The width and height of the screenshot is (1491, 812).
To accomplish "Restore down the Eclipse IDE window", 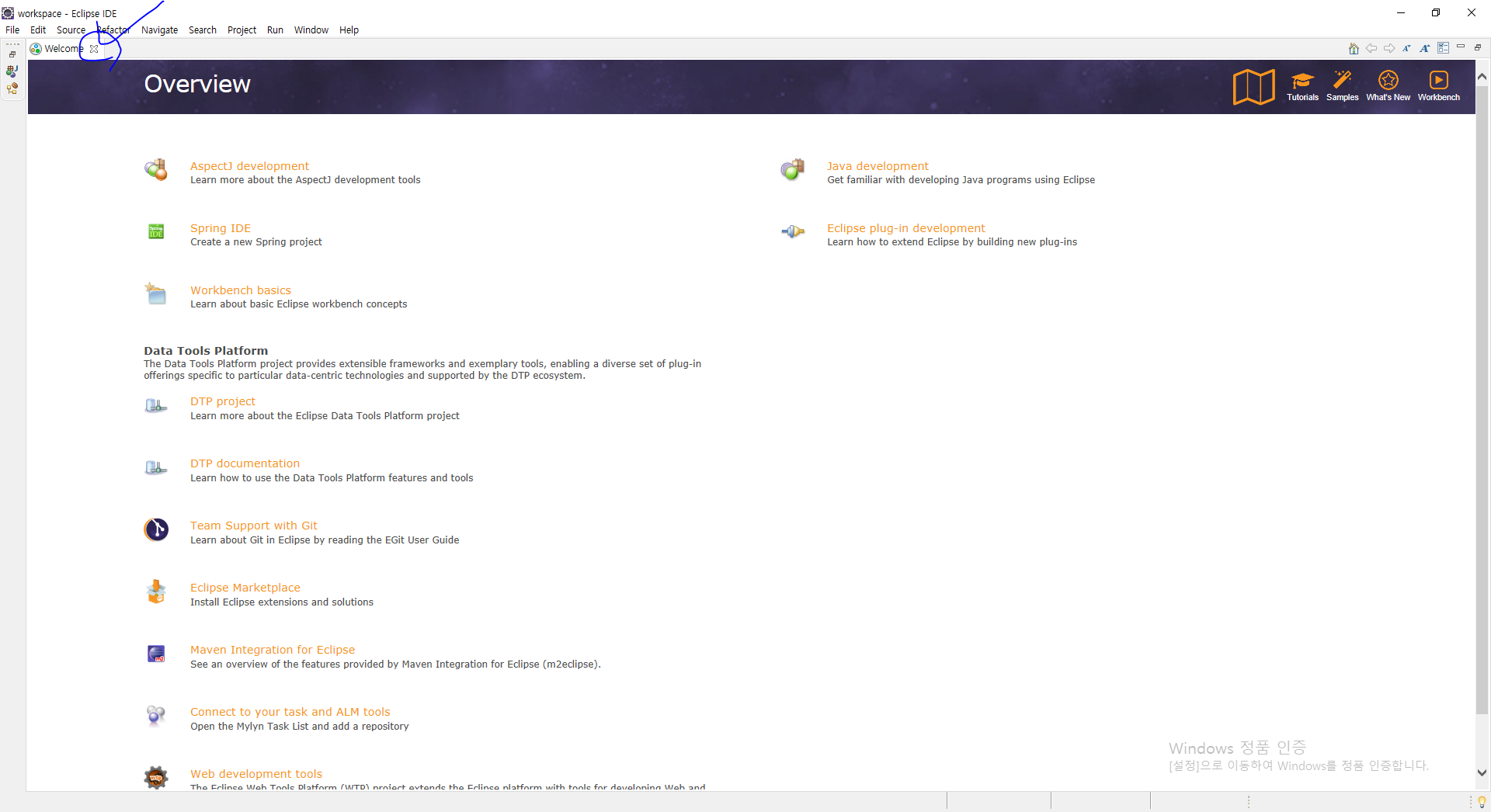I will [1436, 12].
